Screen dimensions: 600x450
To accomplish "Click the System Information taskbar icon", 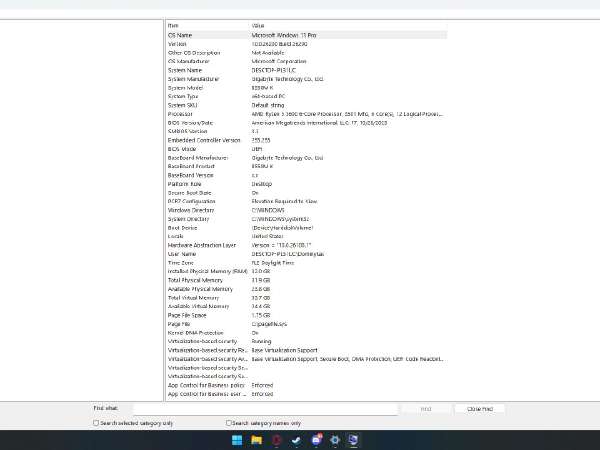I will coord(354,440).
